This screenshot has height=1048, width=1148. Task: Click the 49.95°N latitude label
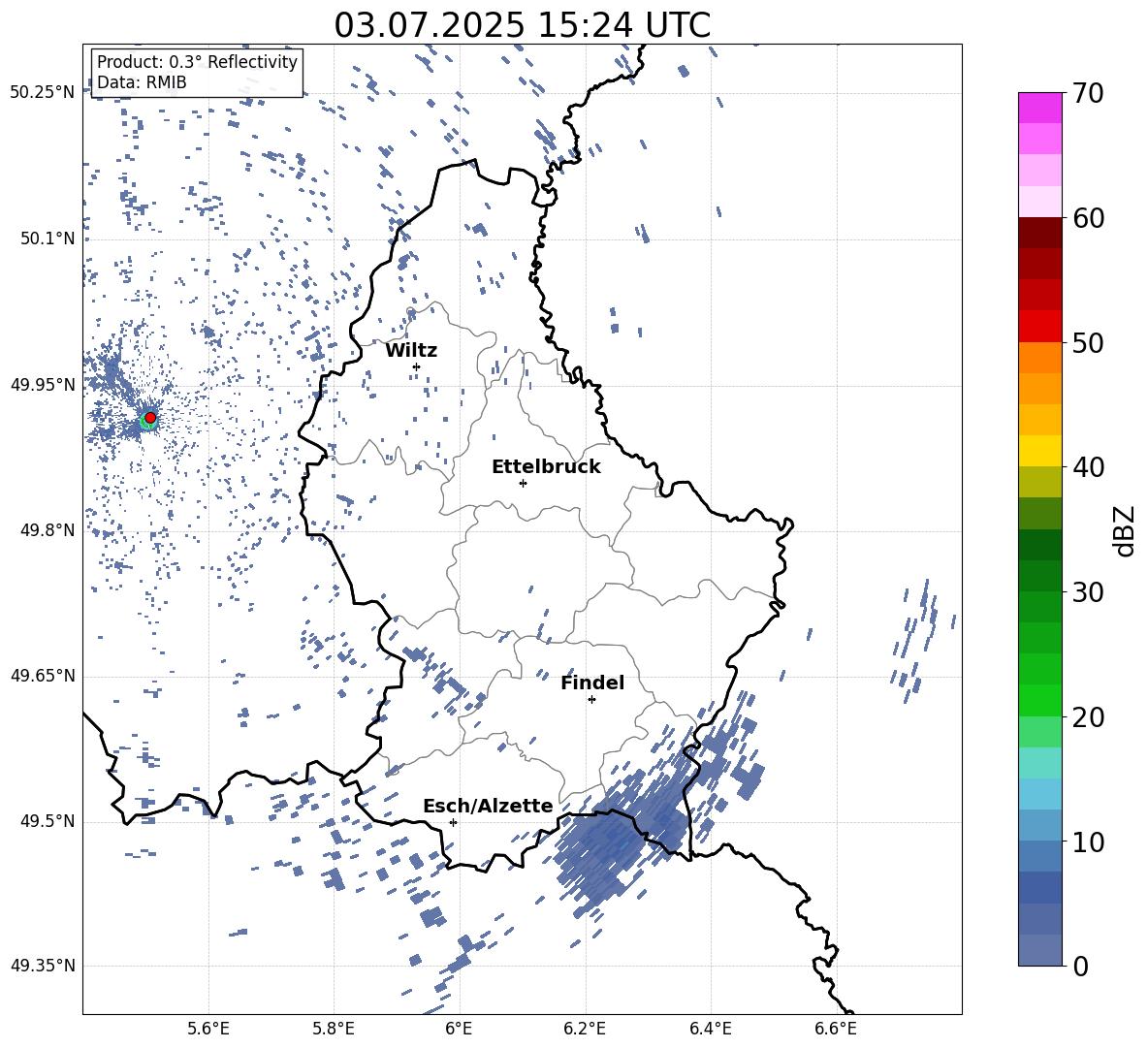(43, 384)
